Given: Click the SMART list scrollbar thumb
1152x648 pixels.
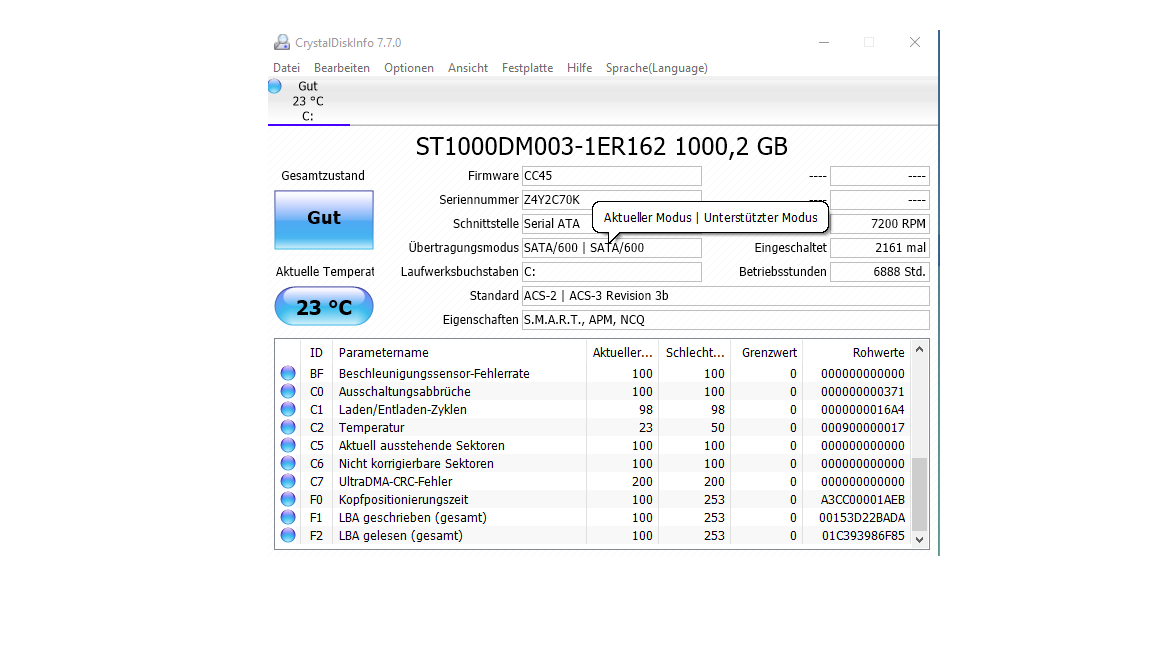Looking at the screenshot, I should 919,494.
